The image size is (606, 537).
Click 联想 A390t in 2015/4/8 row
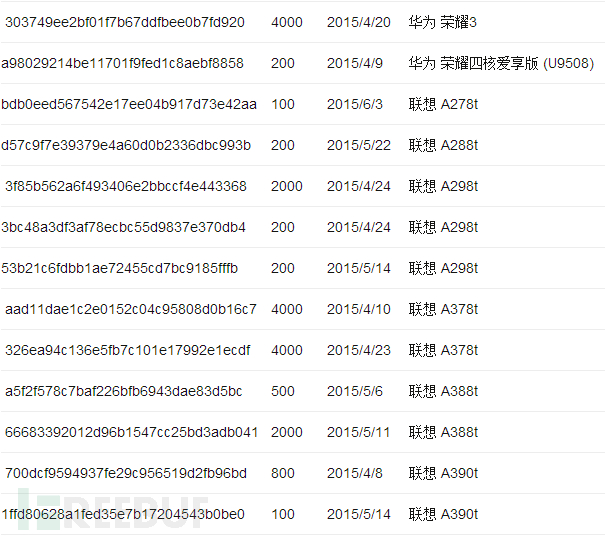point(443,473)
